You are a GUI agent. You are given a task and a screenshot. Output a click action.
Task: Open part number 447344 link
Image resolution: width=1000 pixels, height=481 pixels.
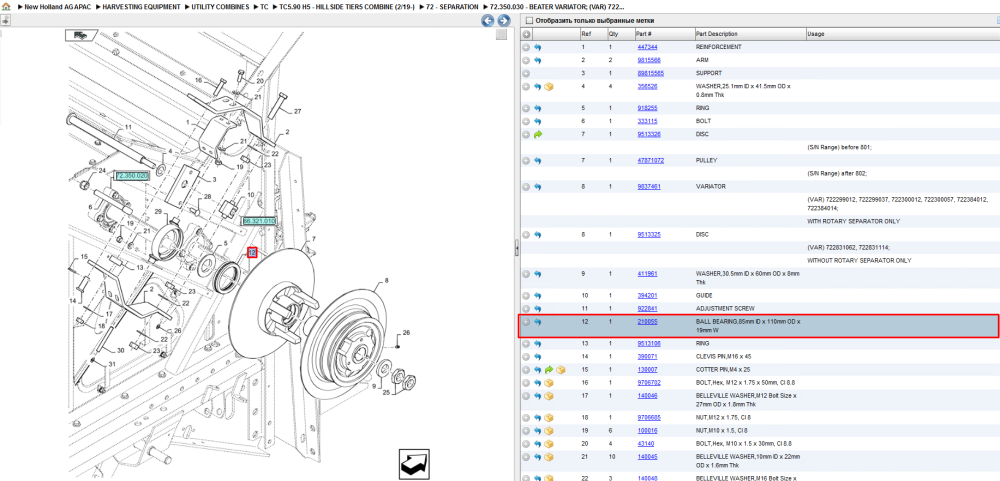tap(647, 47)
